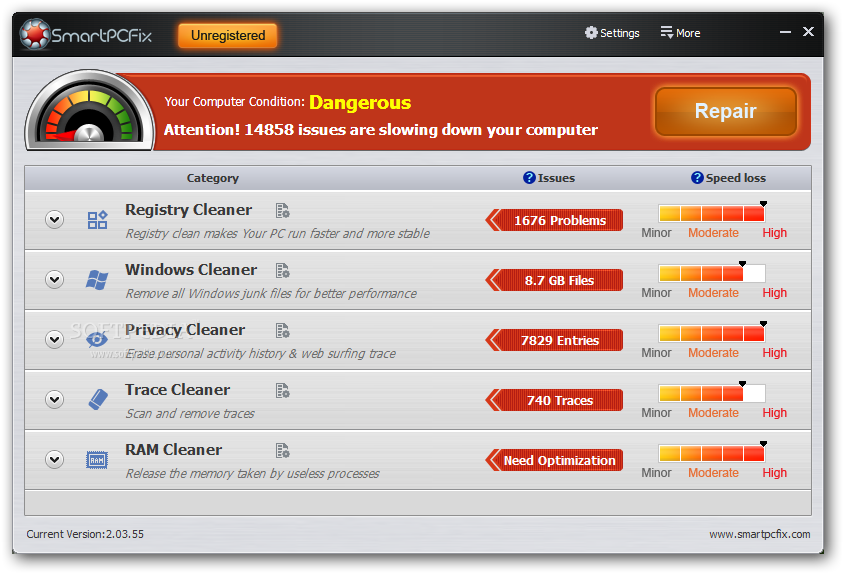The image size is (844, 574).
Task: Open the More menu
Action: pyautogui.click(x=680, y=33)
